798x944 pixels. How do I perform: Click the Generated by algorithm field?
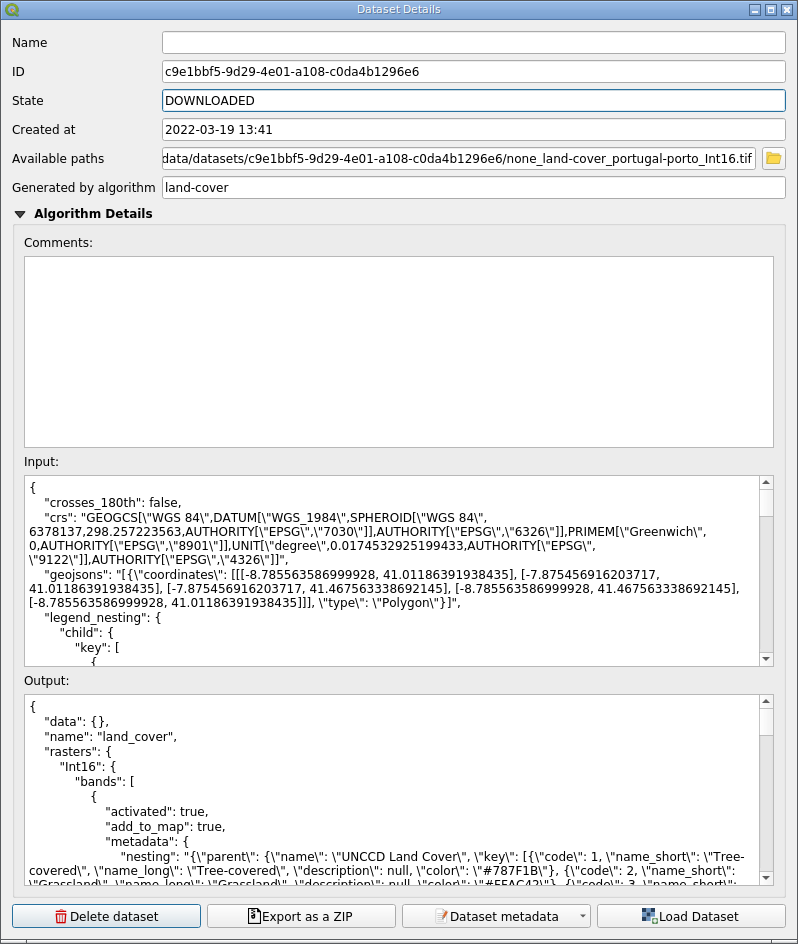pyautogui.click(x=473, y=187)
